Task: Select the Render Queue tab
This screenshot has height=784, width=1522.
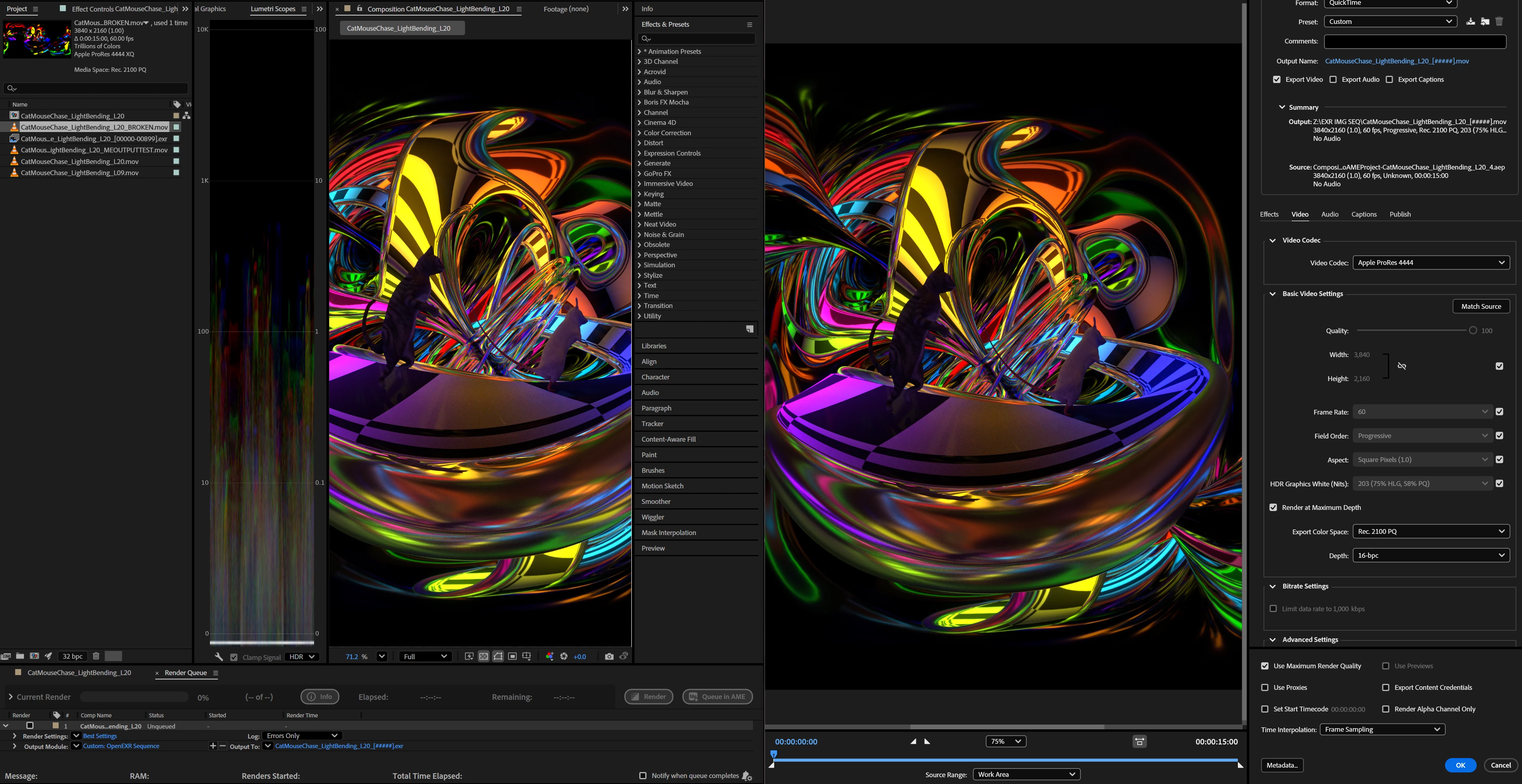Action: 186,672
